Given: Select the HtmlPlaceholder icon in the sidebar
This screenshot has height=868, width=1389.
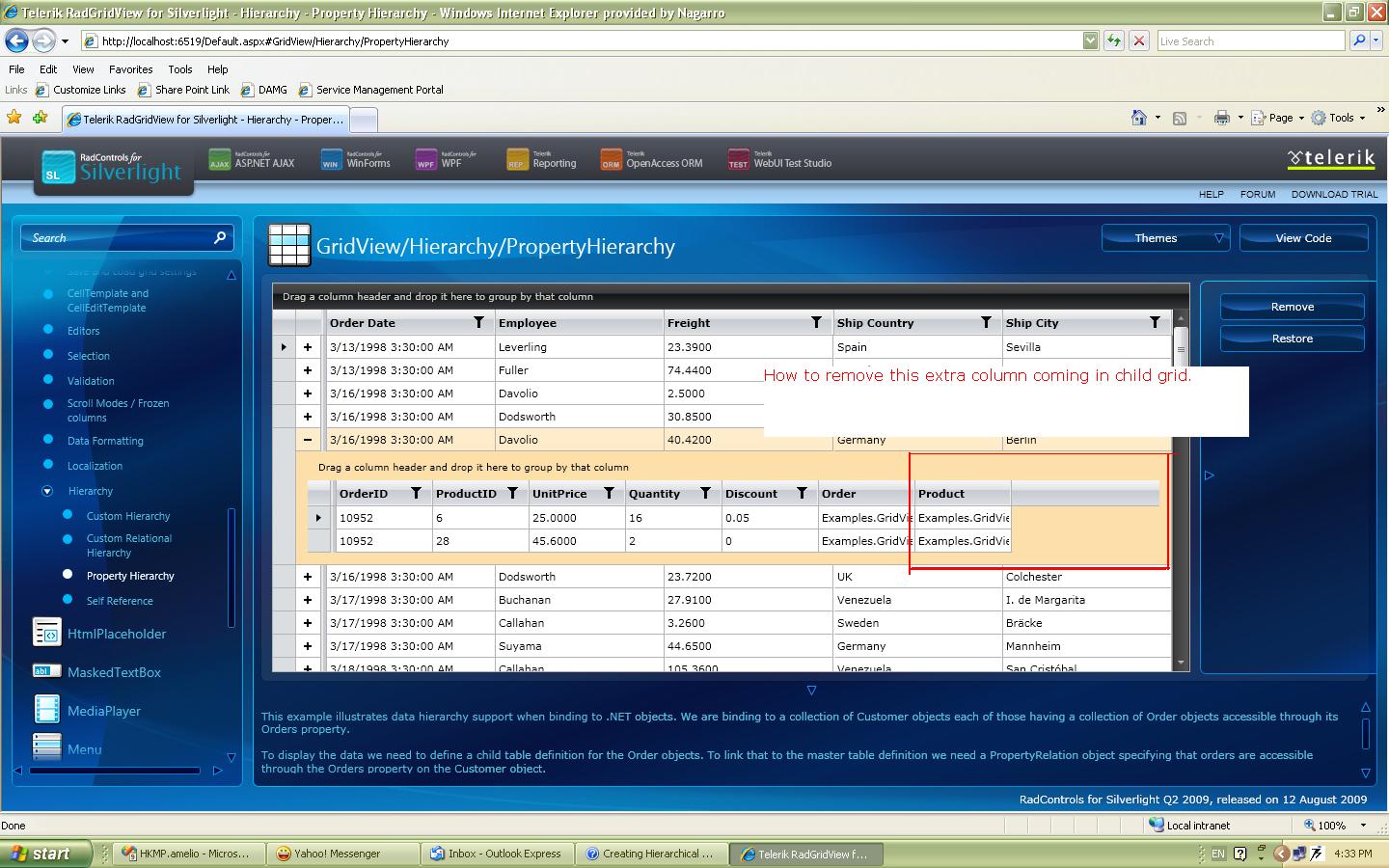Looking at the screenshot, I should [x=46, y=633].
